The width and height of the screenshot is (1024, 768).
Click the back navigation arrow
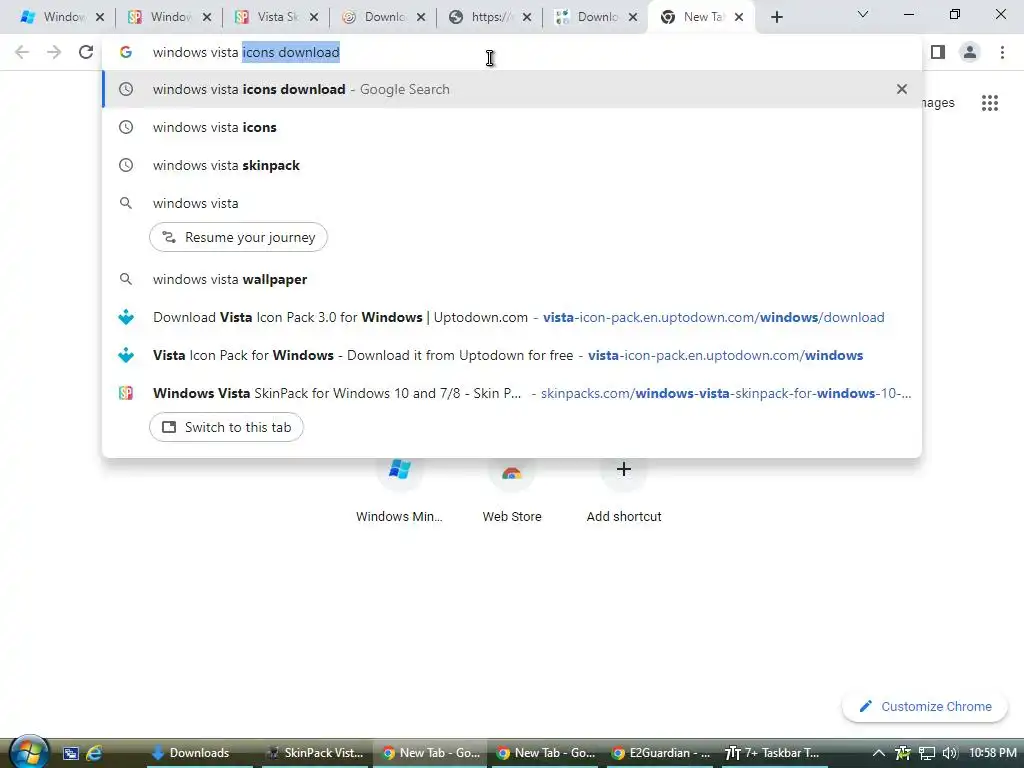pyautogui.click(x=22, y=52)
